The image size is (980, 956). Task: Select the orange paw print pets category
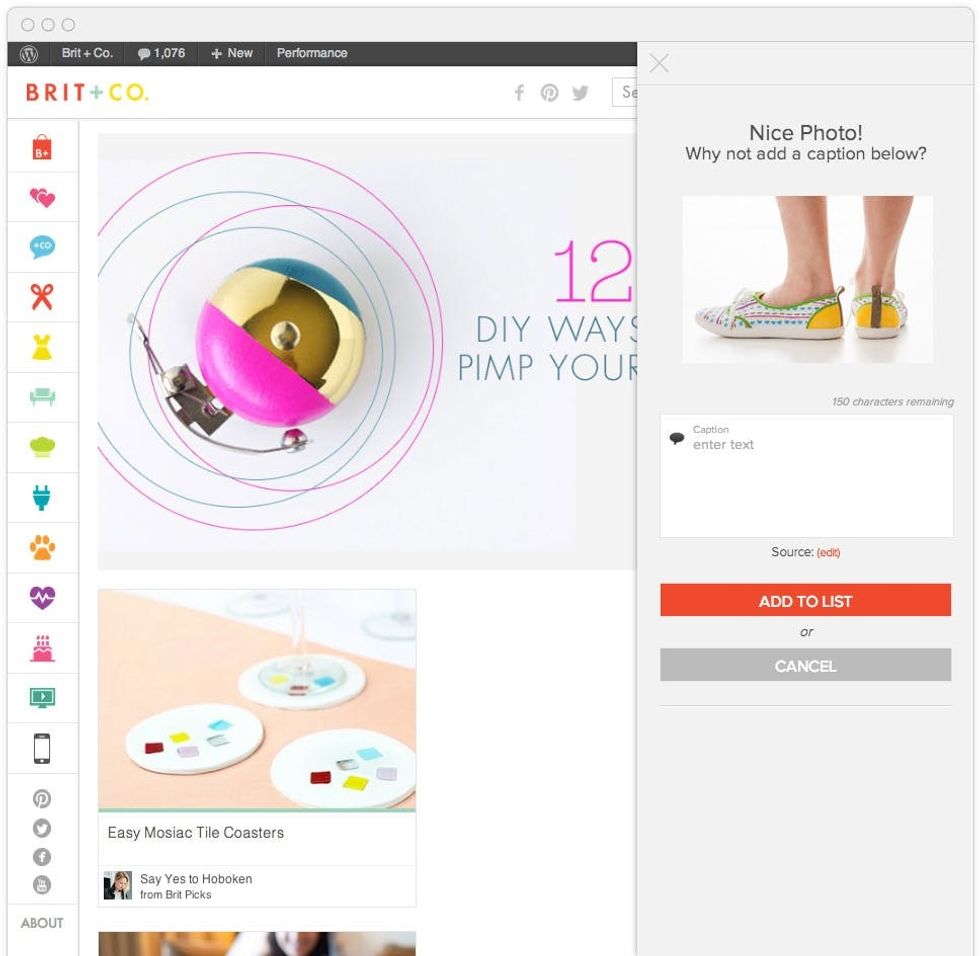[42, 547]
